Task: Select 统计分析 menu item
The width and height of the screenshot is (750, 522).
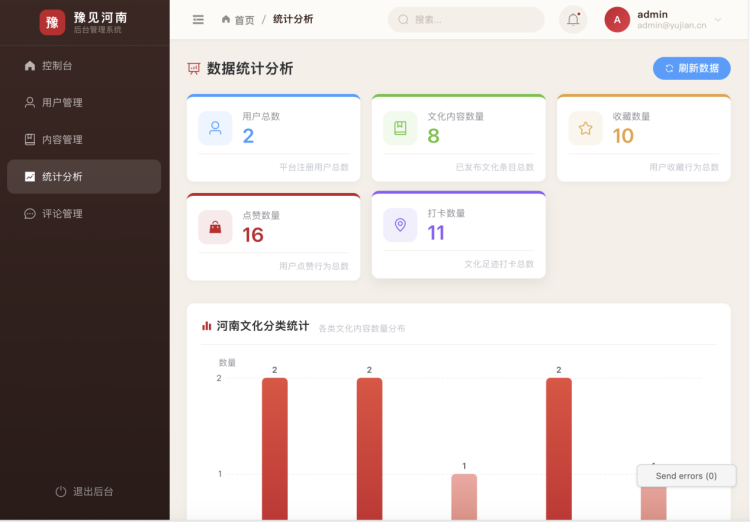Action: pyautogui.click(x=84, y=177)
